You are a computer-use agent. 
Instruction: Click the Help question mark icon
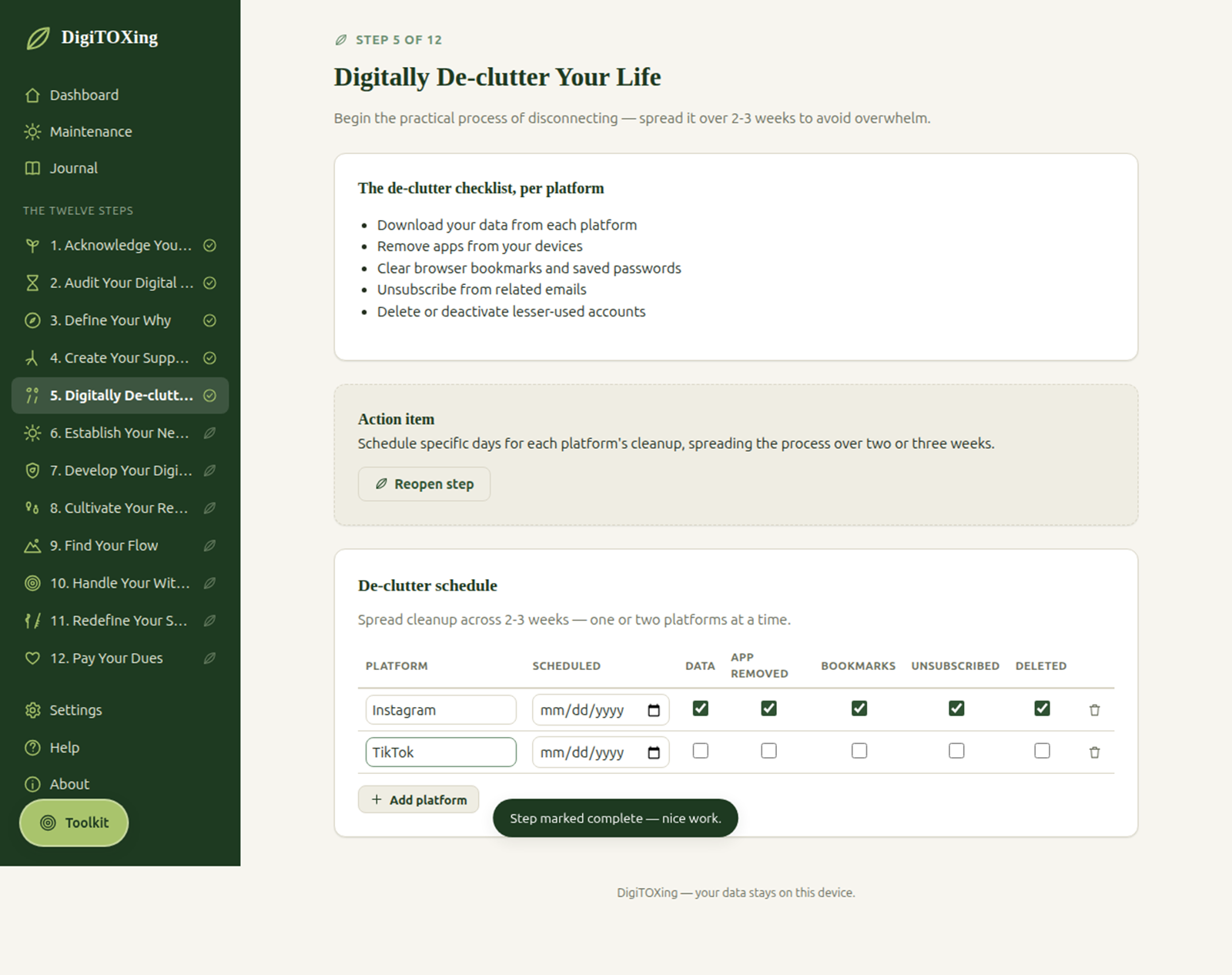click(32, 748)
